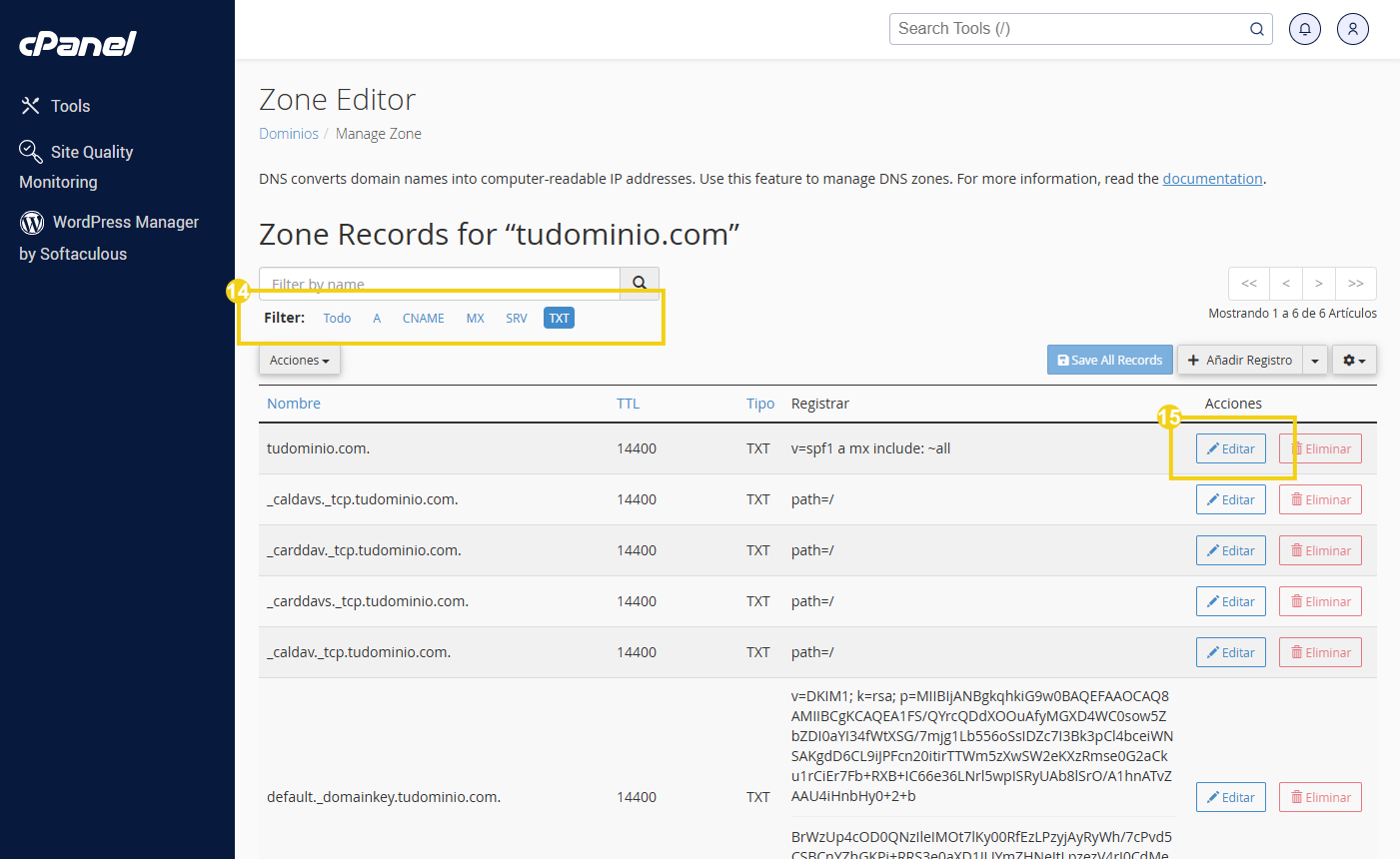Expand the arrow next to Añadir Registro
Viewport: 1400px width, 859px height.
coord(1315,361)
